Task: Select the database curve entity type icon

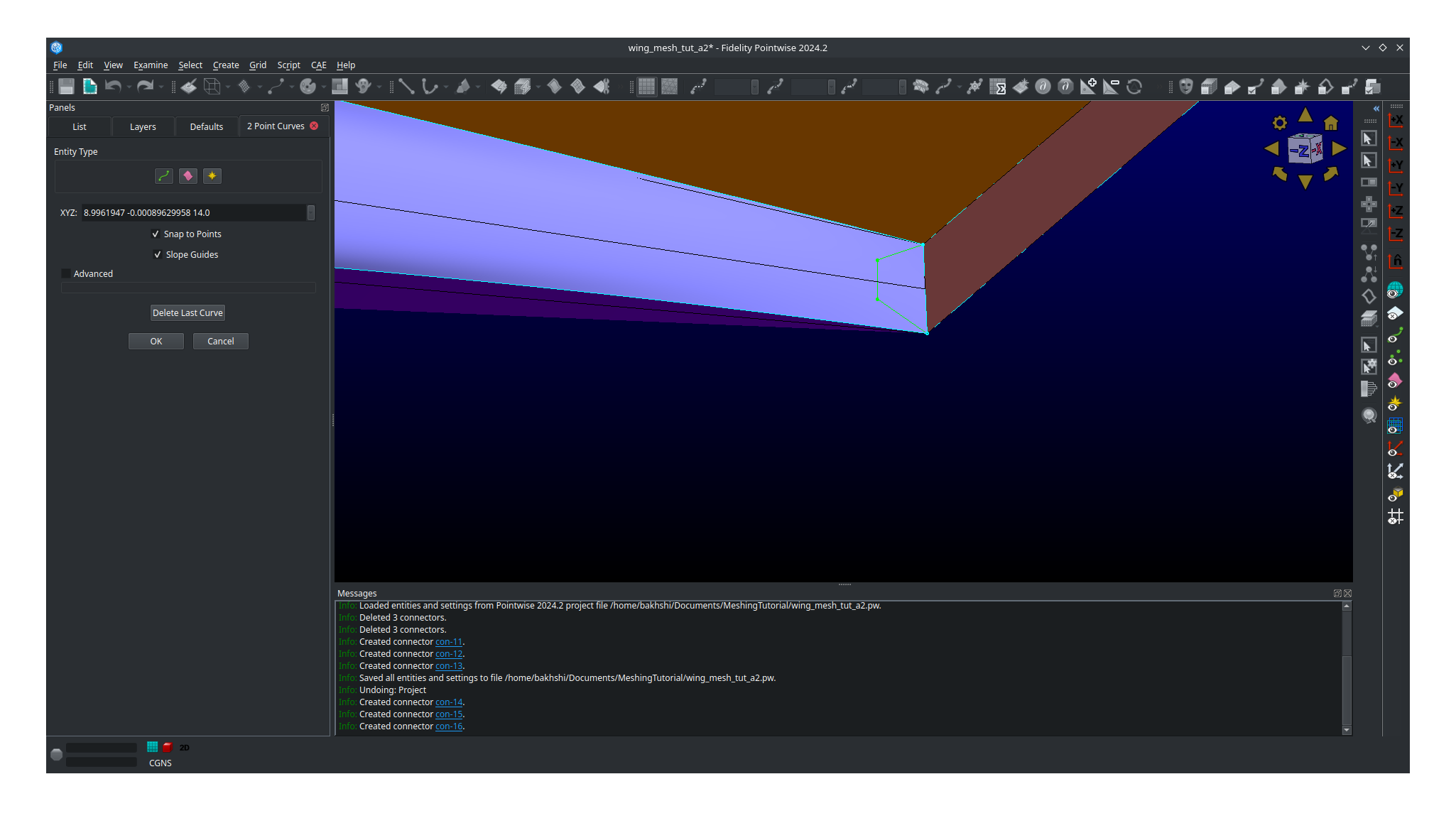Action: pos(188,175)
